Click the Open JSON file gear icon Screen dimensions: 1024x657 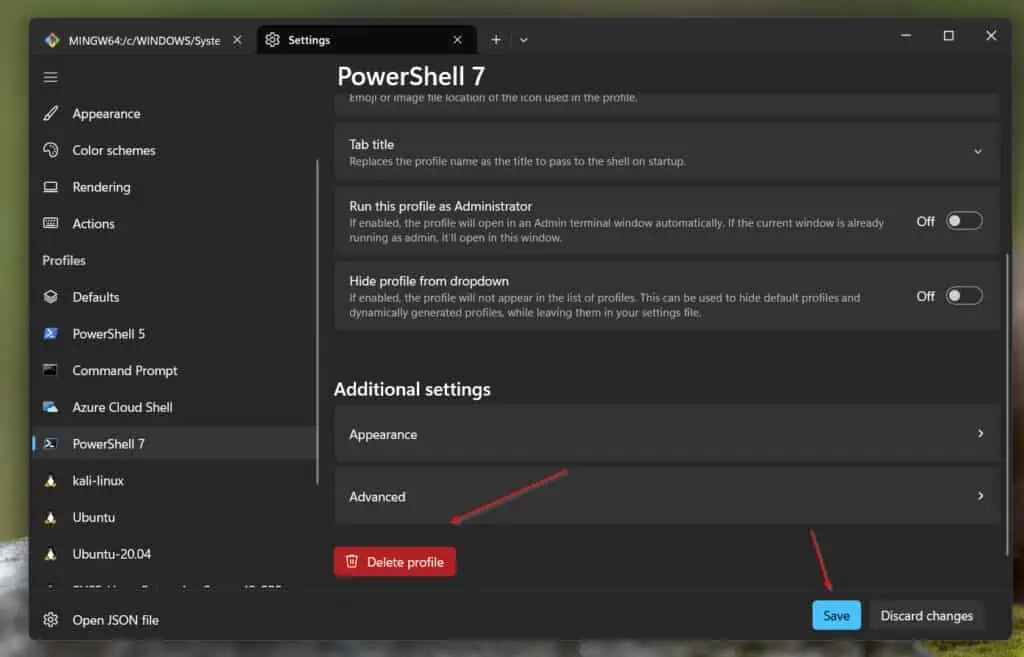pyautogui.click(x=50, y=620)
